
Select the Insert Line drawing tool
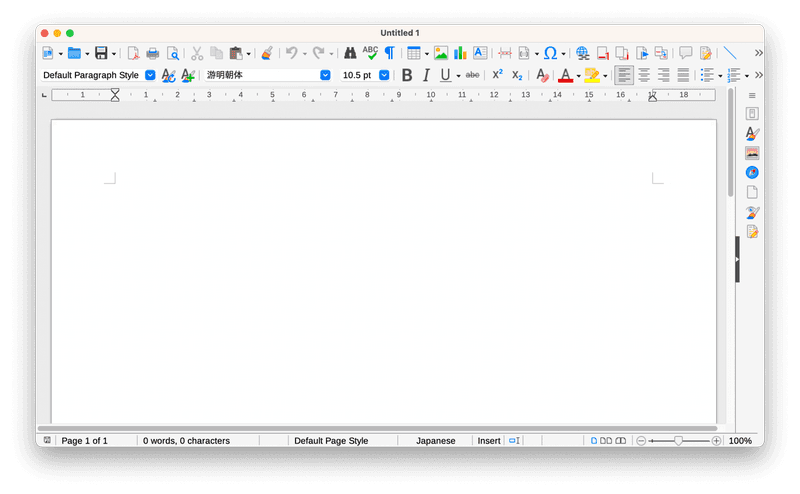[731, 53]
